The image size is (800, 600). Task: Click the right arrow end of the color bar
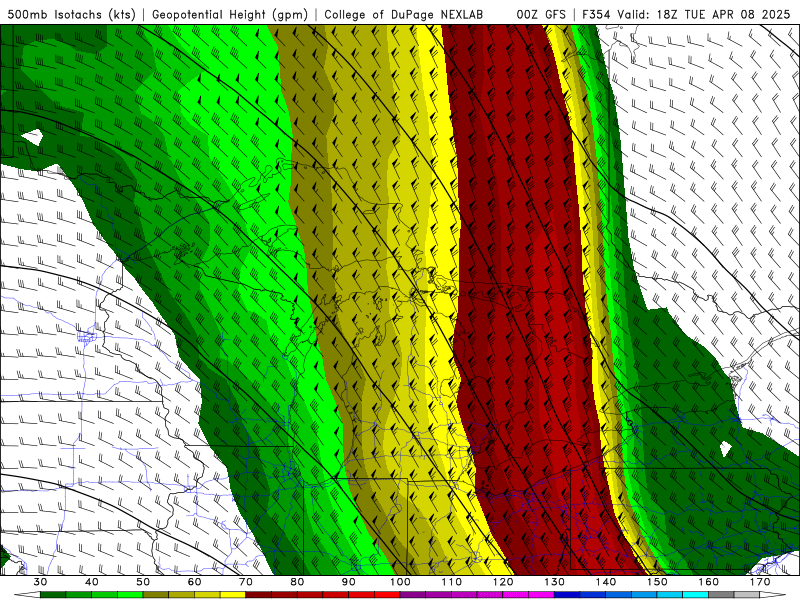click(773, 595)
